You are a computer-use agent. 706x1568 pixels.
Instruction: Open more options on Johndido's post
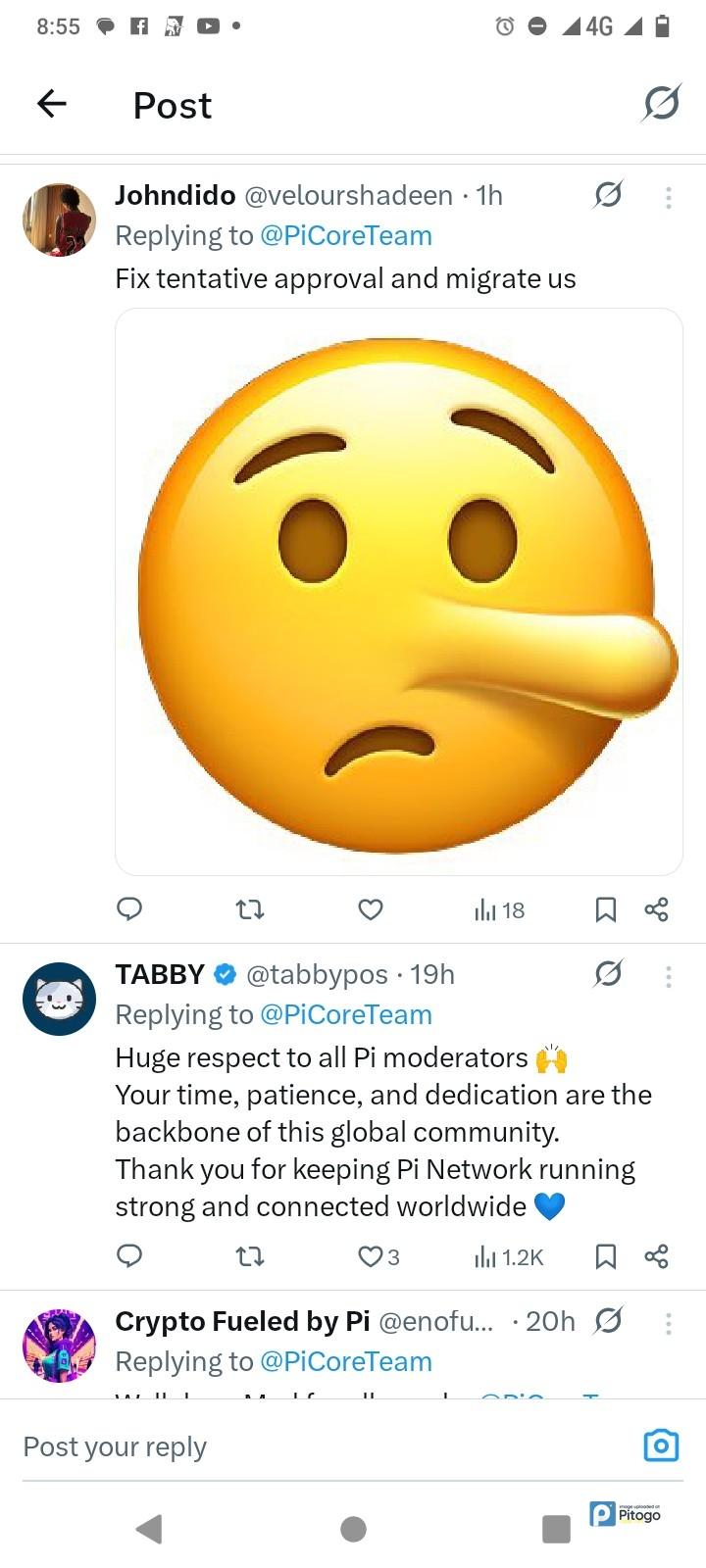click(x=669, y=198)
